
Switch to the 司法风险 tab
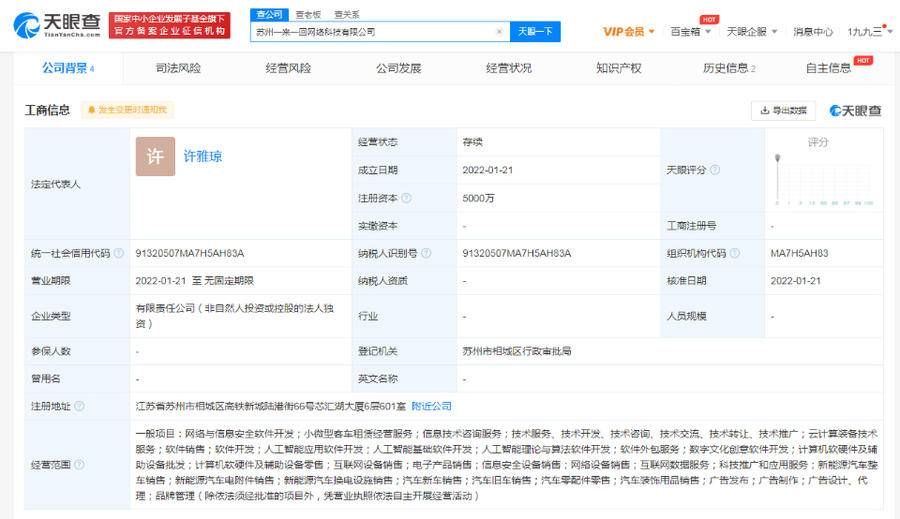178,68
